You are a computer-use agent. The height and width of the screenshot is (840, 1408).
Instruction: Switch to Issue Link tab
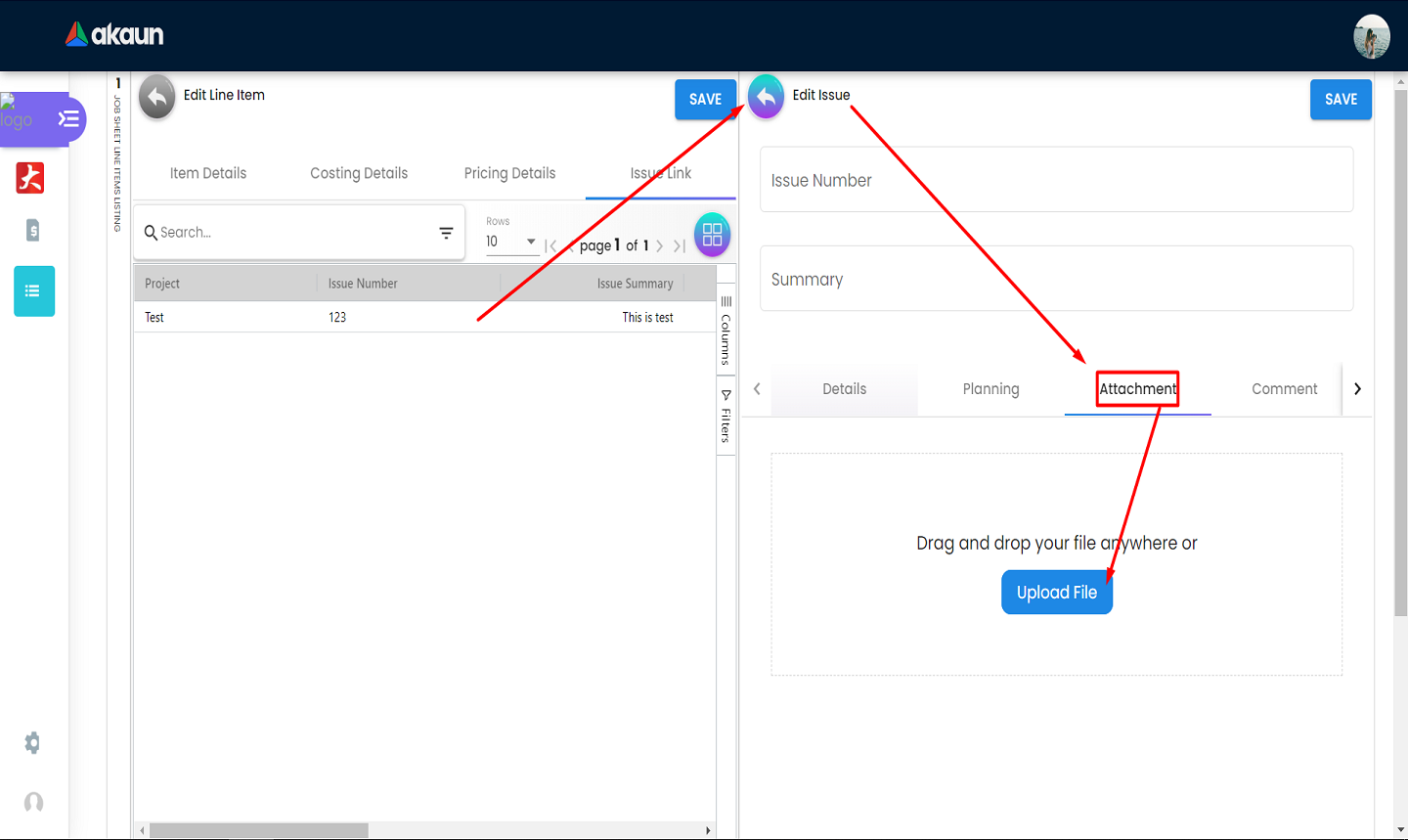661,173
